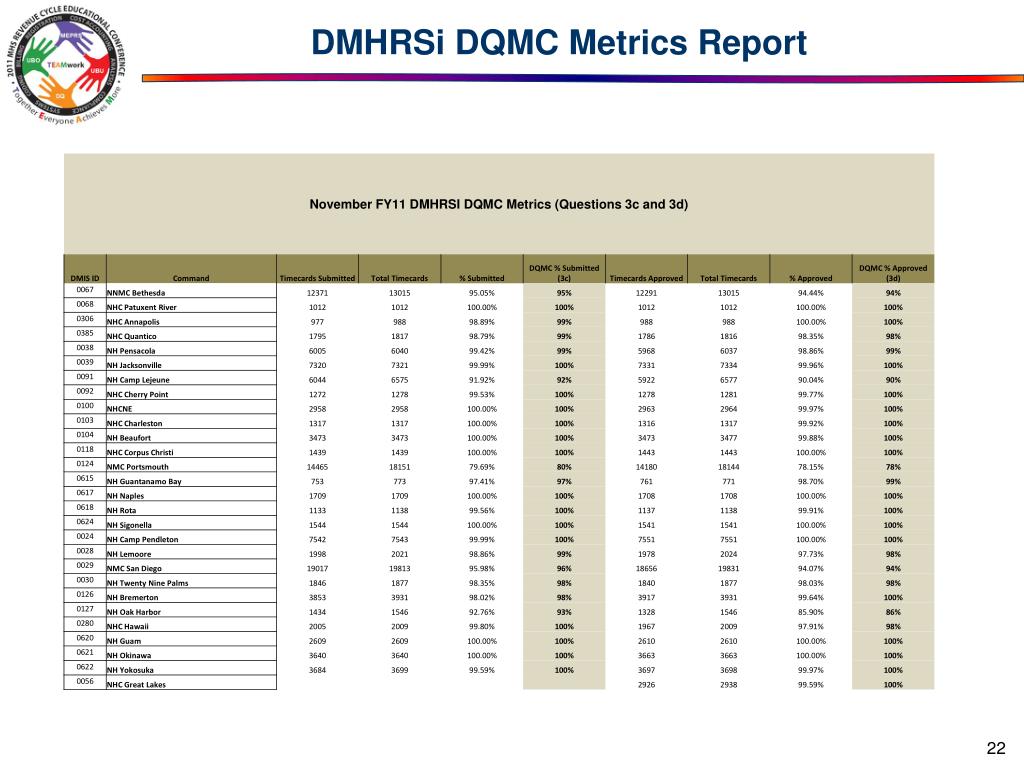Click the 97.41% value for Guantanamo Bay
Viewport: 1024px width, 768px height.
[x=482, y=481]
